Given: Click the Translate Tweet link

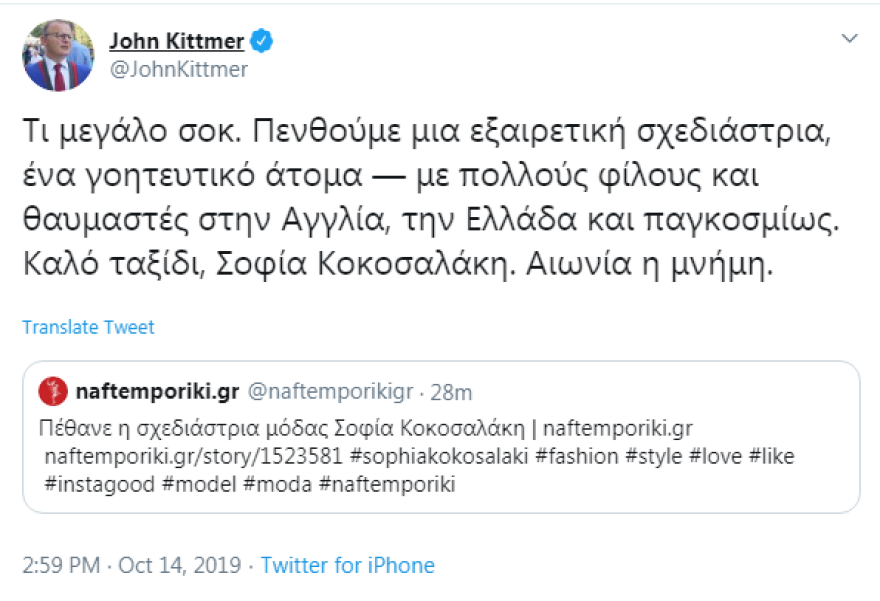Looking at the screenshot, I should pos(87,326).
